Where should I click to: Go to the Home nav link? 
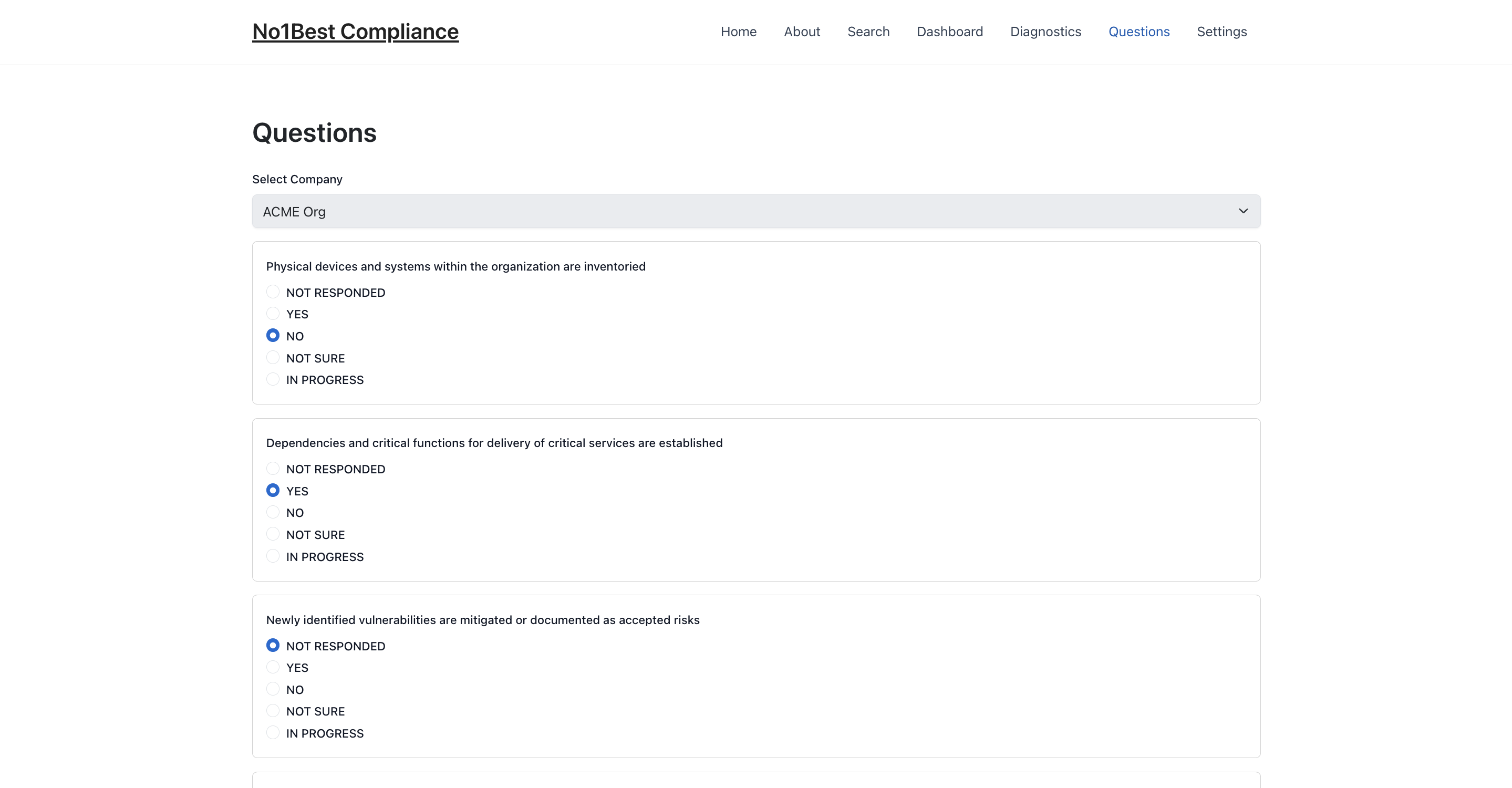point(738,32)
